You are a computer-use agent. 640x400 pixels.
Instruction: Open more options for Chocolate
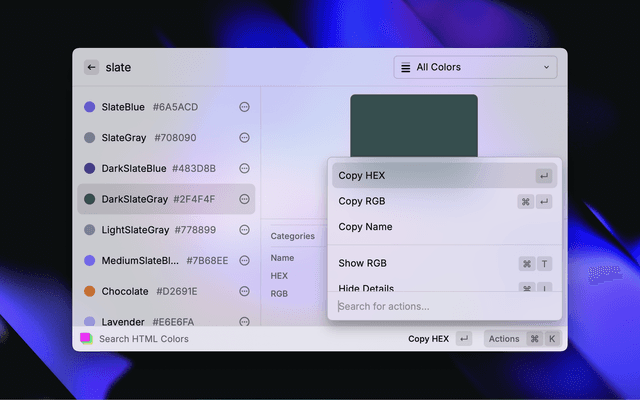(244, 292)
